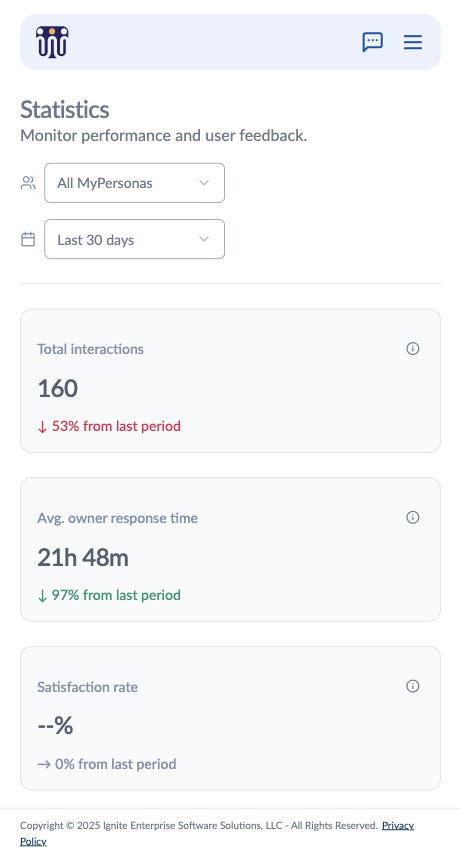Open the Privacy Policy link
This screenshot has height=848, width=460.
(217, 833)
